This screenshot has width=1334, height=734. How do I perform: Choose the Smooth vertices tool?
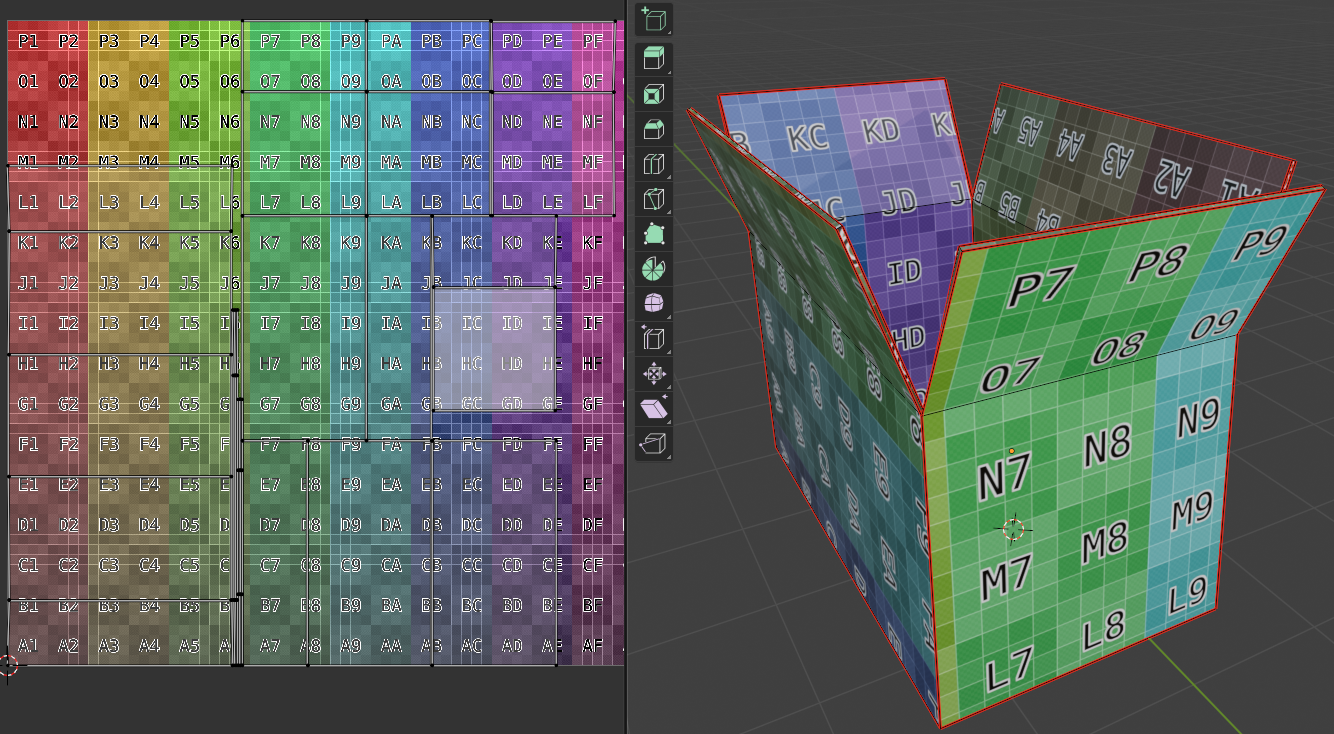pyautogui.click(x=653, y=304)
